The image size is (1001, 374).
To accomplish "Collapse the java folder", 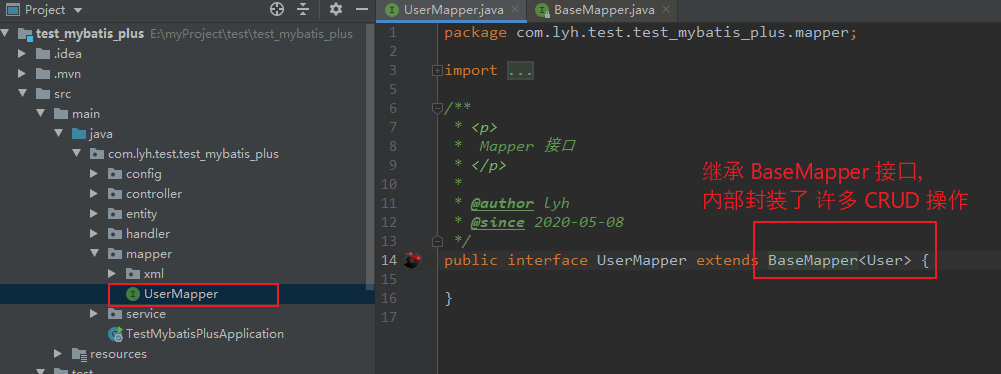I will click(59, 134).
